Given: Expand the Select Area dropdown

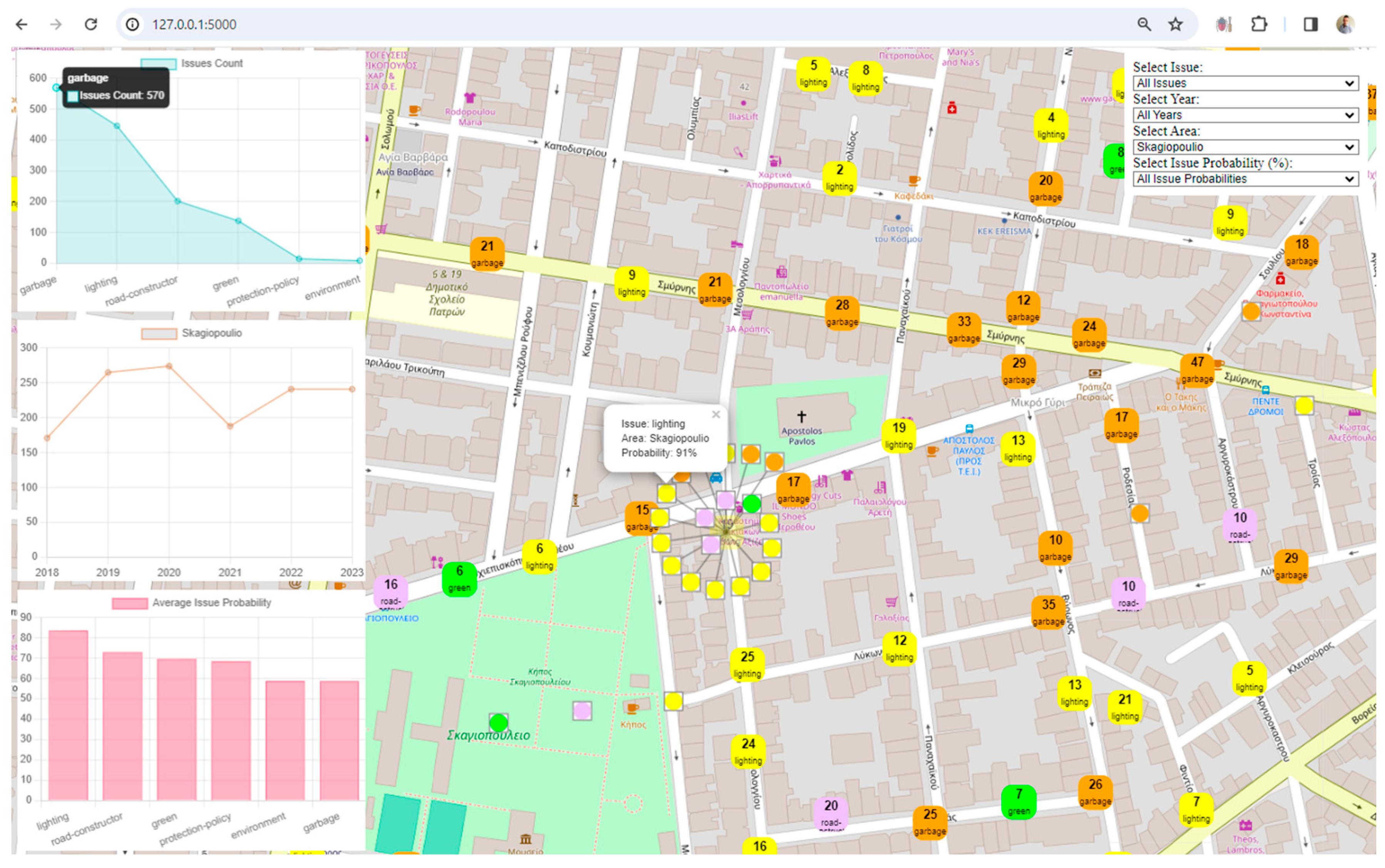Looking at the screenshot, I should (x=1245, y=147).
